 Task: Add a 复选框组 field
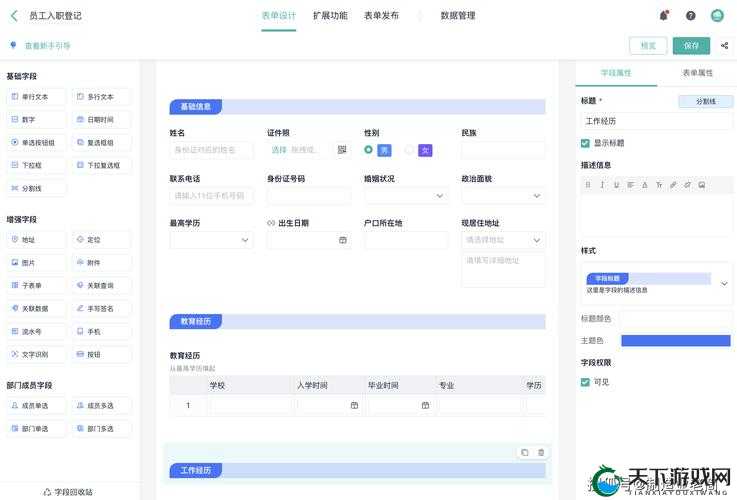point(102,142)
